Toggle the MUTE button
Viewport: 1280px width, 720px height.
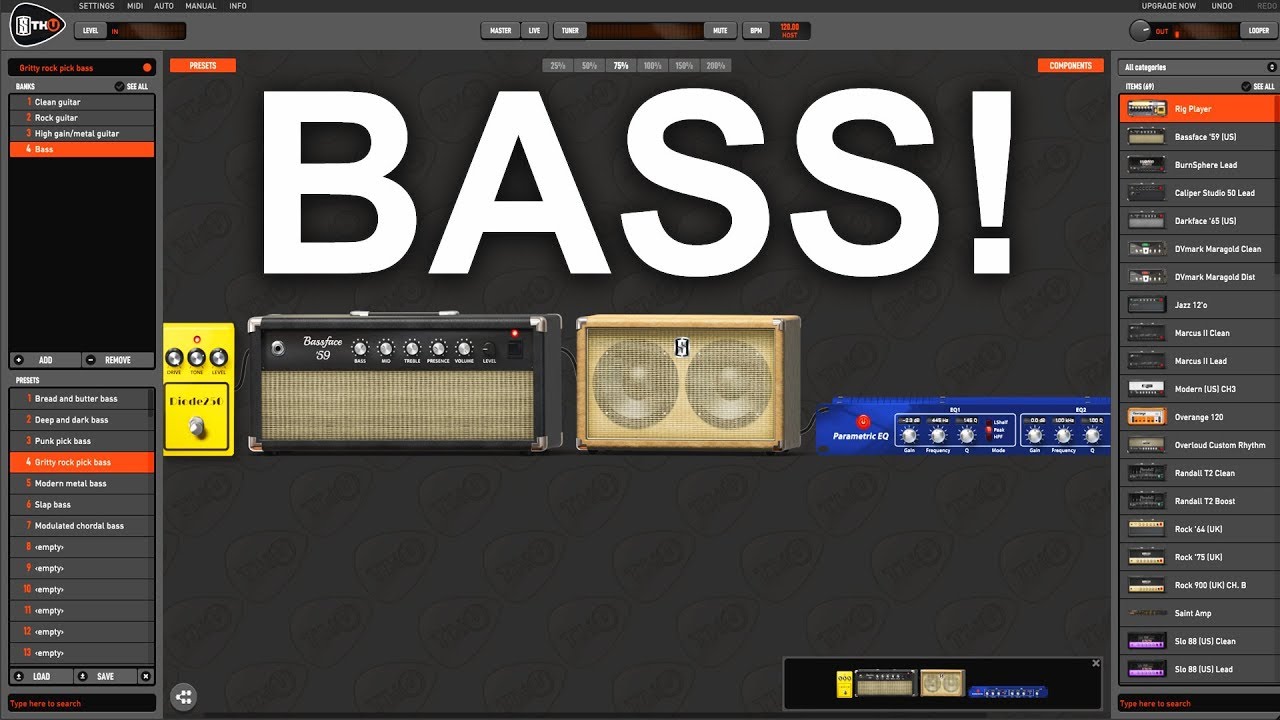[720, 31]
